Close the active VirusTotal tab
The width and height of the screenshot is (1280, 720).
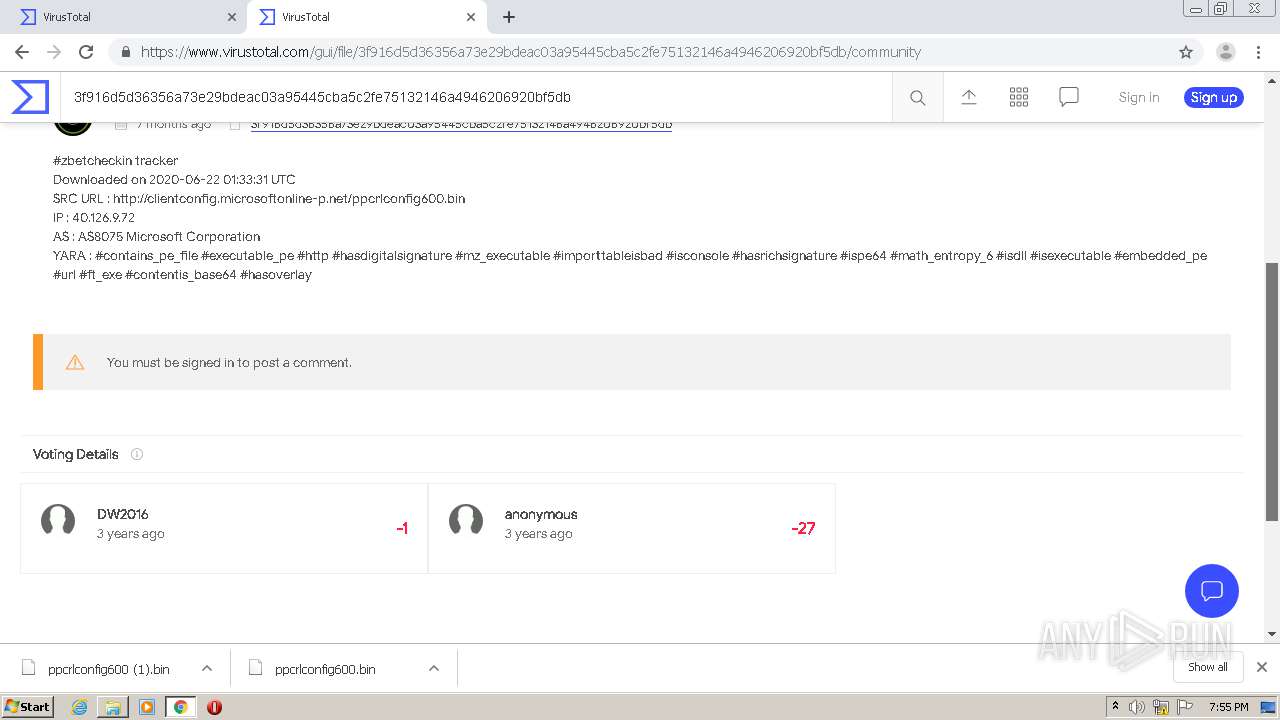click(x=471, y=17)
